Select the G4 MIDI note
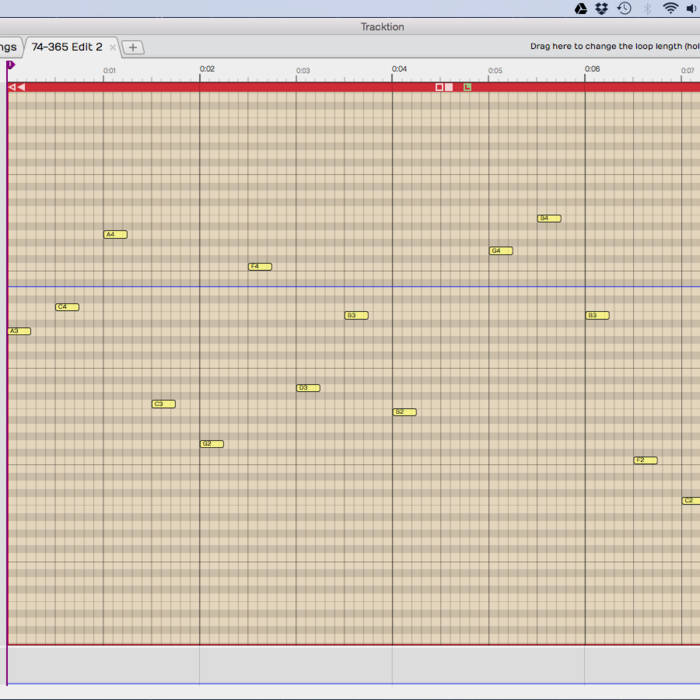Viewport: 700px width, 700px height. pyautogui.click(x=501, y=251)
